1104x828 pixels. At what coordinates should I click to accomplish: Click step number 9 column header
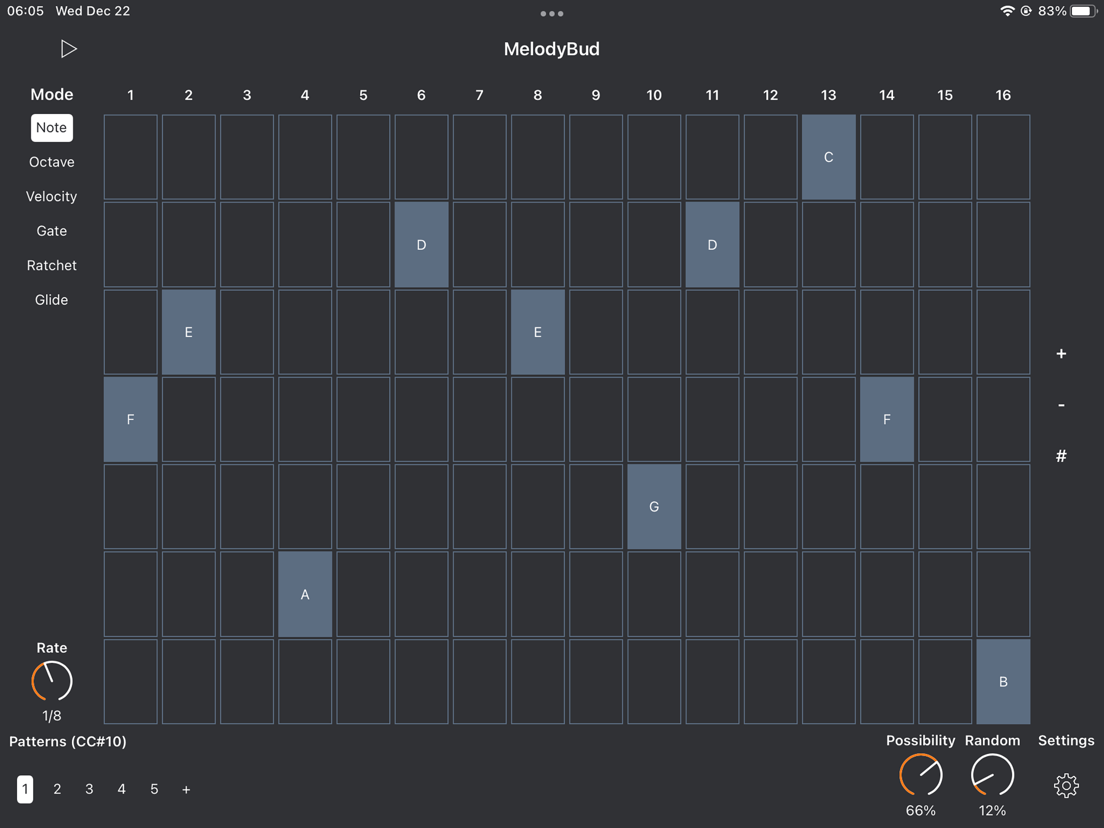pyautogui.click(x=596, y=95)
